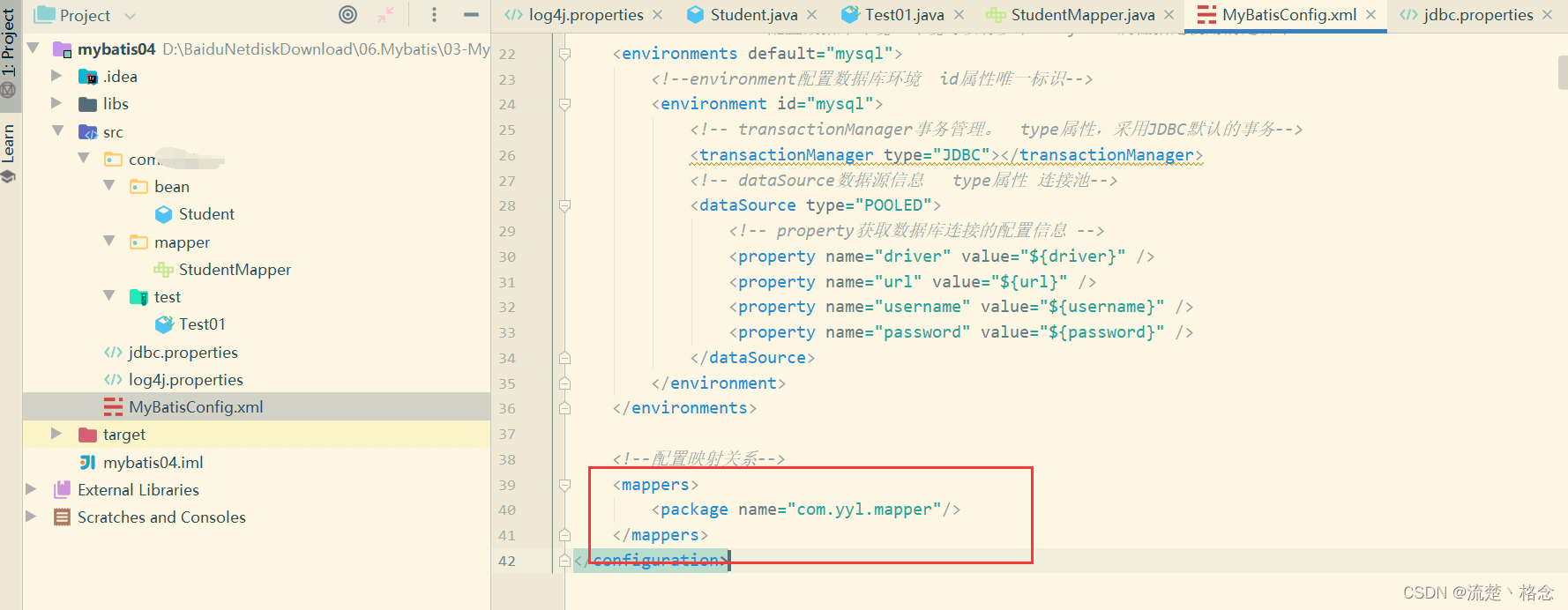
Task: Select StudentMapper interface in the tree
Action: pyautogui.click(x=235, y=270)
